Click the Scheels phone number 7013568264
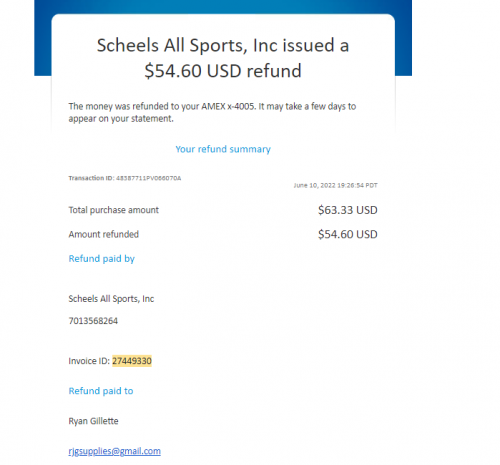Screen dimensions: 500x465 (x=93, y=321)
